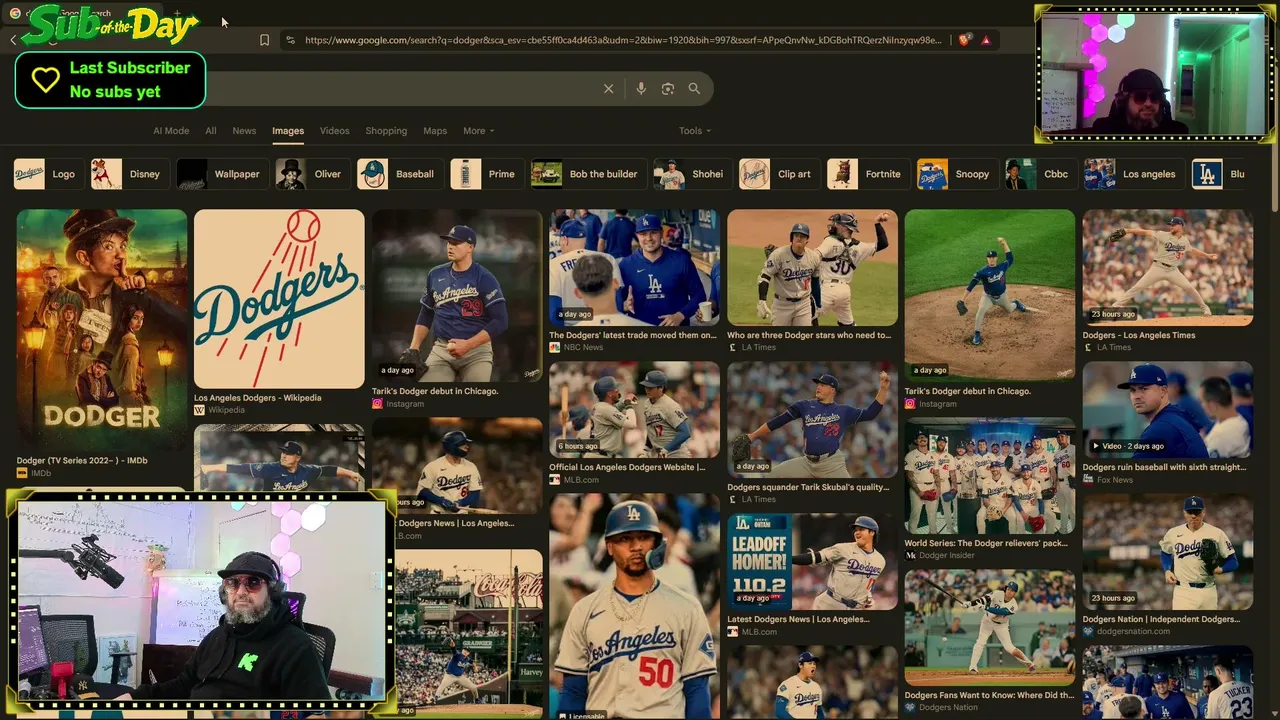Open the Dodgers ruin baseball video thumbnail
This screenshot has width=1280, height=720.
(x=1168, y=410)
